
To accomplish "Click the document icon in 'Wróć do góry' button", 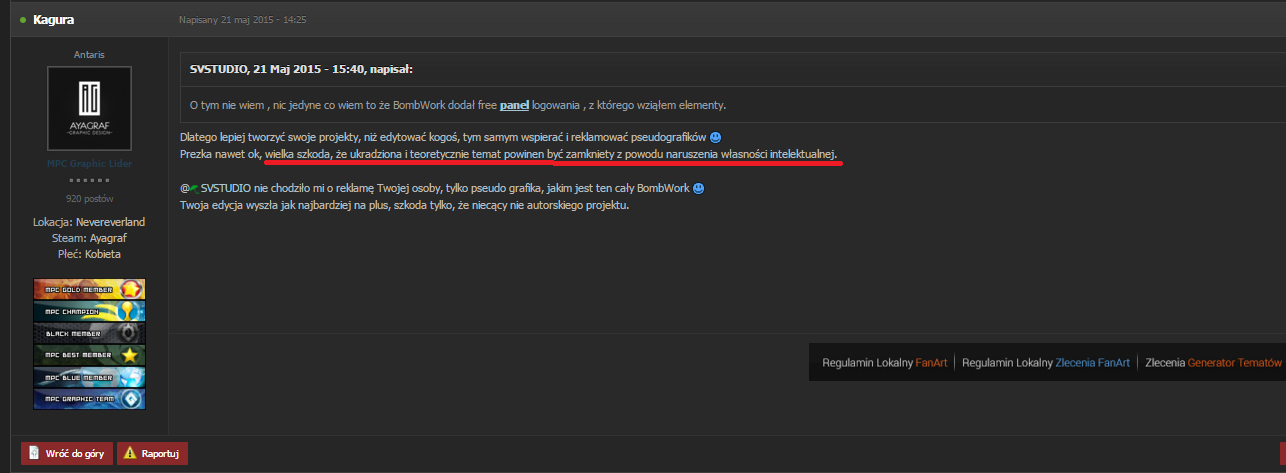I will coord(34,453).
